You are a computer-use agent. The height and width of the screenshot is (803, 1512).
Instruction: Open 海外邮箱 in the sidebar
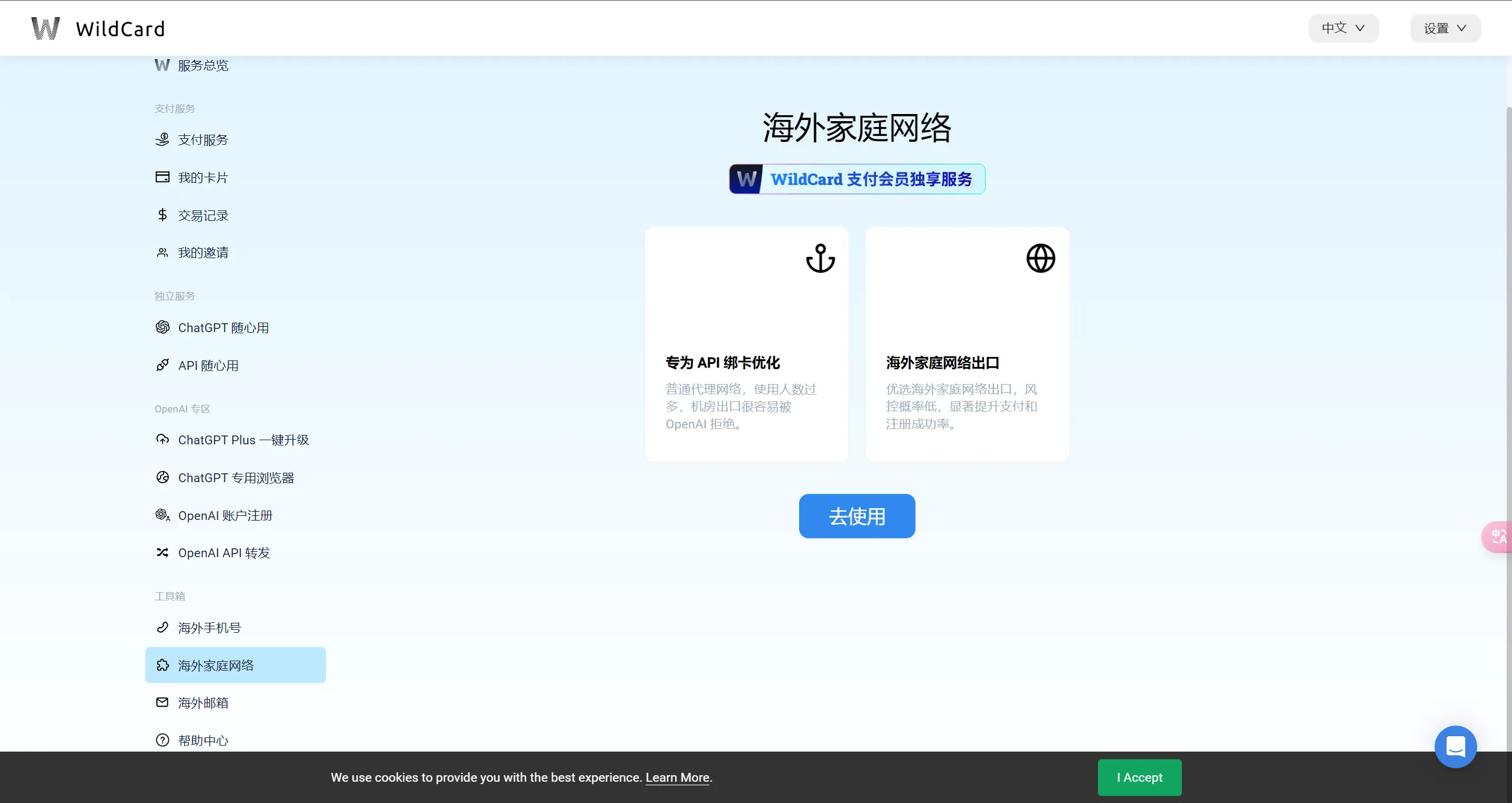tap(203, 703)
